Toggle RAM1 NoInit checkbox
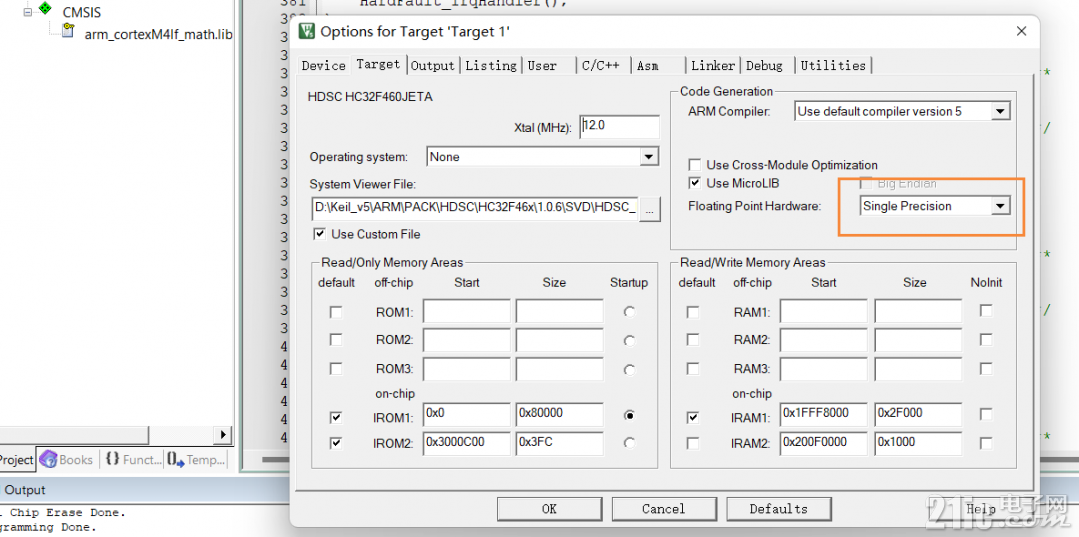The image size is (1079, 537). pos(986,311)
